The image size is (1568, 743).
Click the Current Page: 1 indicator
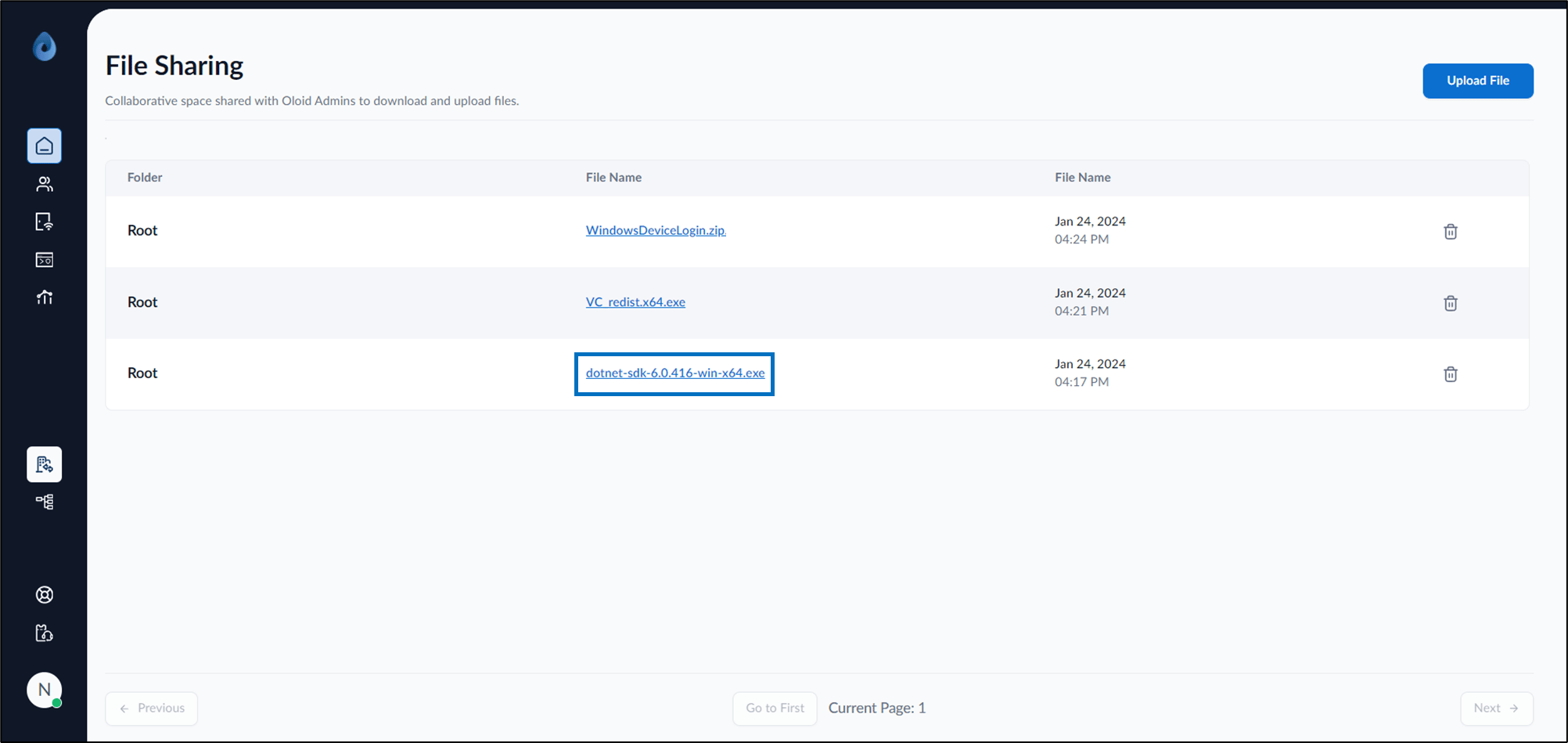(877, 708)
